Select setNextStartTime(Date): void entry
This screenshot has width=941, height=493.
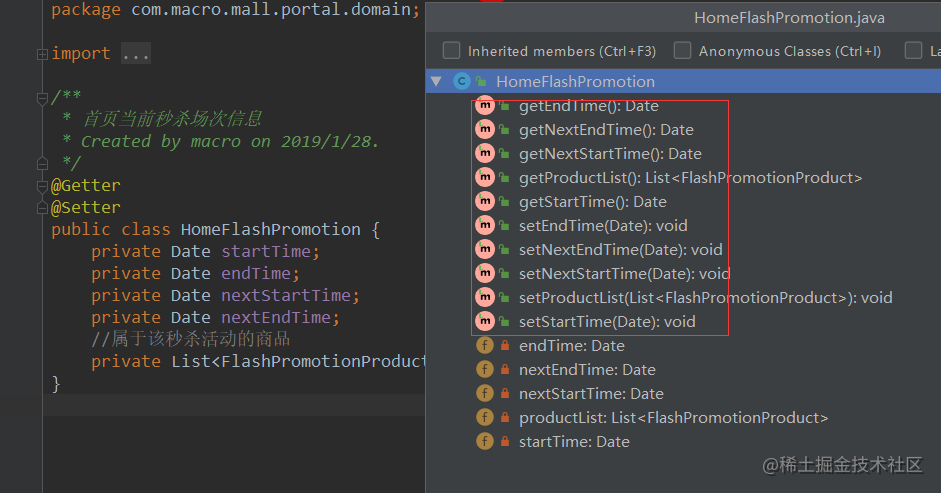coord(625,274)
